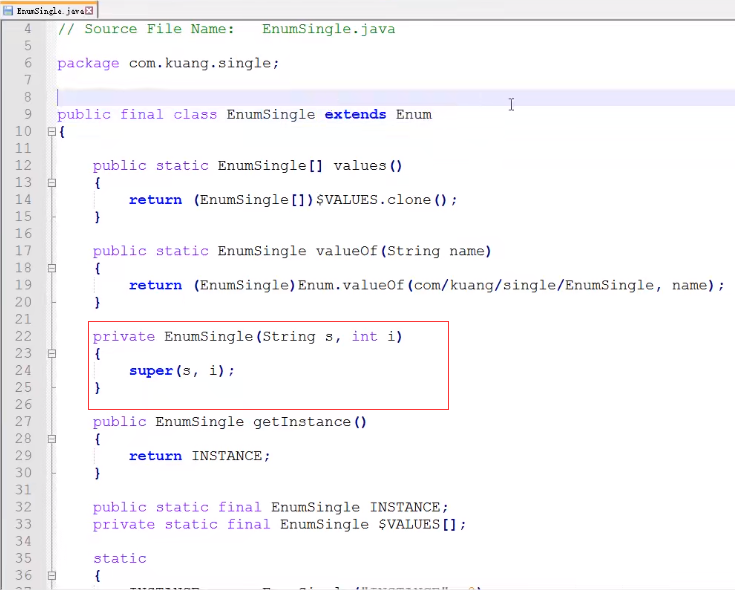The image size is (735, 590).
Task: Click 'return INSTANCE;' on line 29
Action: [200, 456]
